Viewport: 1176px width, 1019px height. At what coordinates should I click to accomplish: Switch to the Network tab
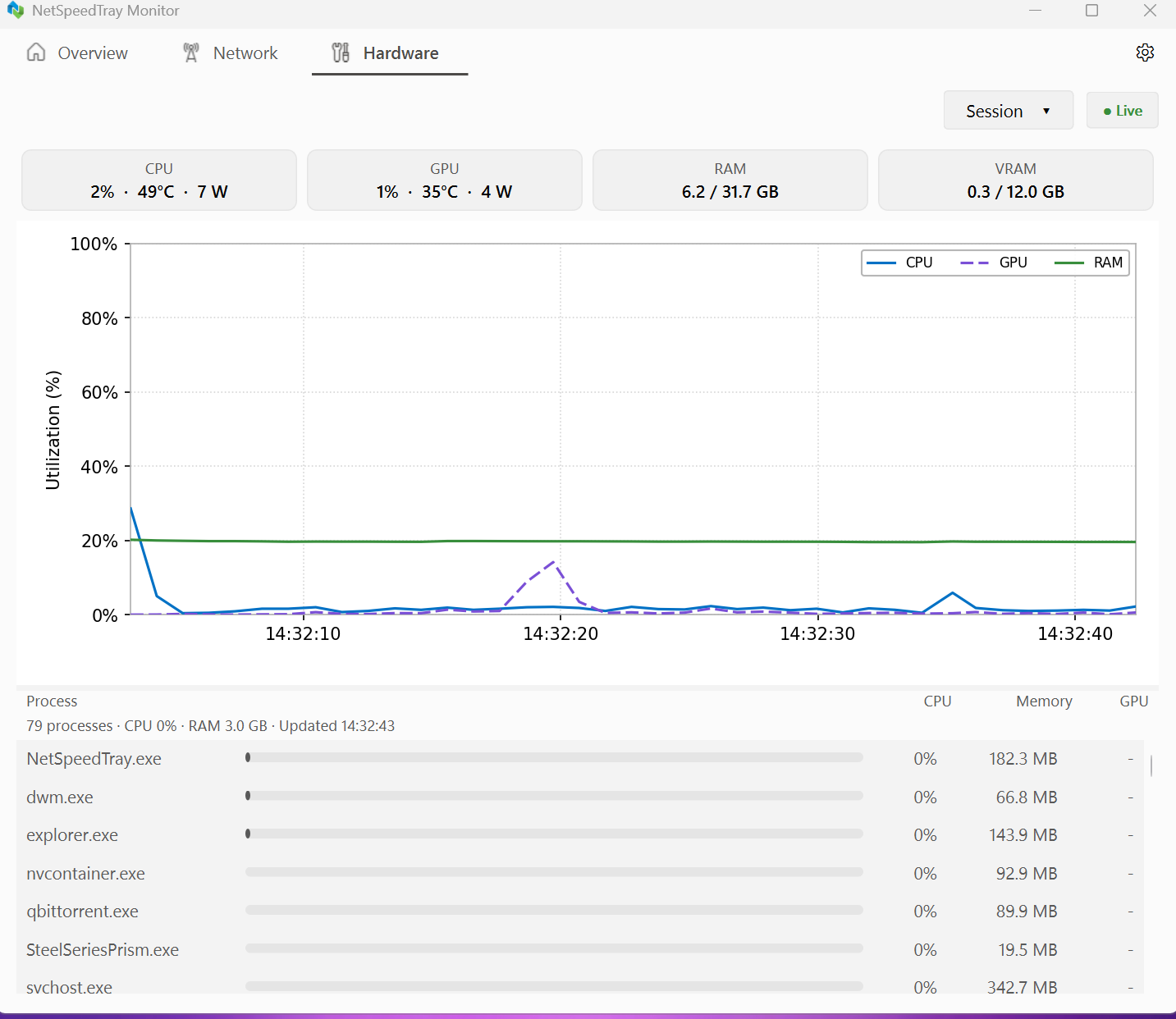231,53
